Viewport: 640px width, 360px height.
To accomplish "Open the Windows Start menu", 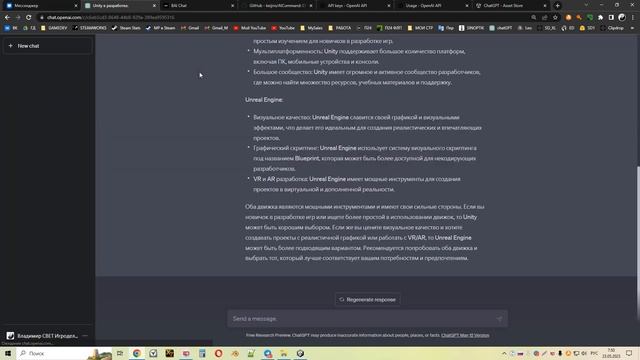I will pos(8,353).
